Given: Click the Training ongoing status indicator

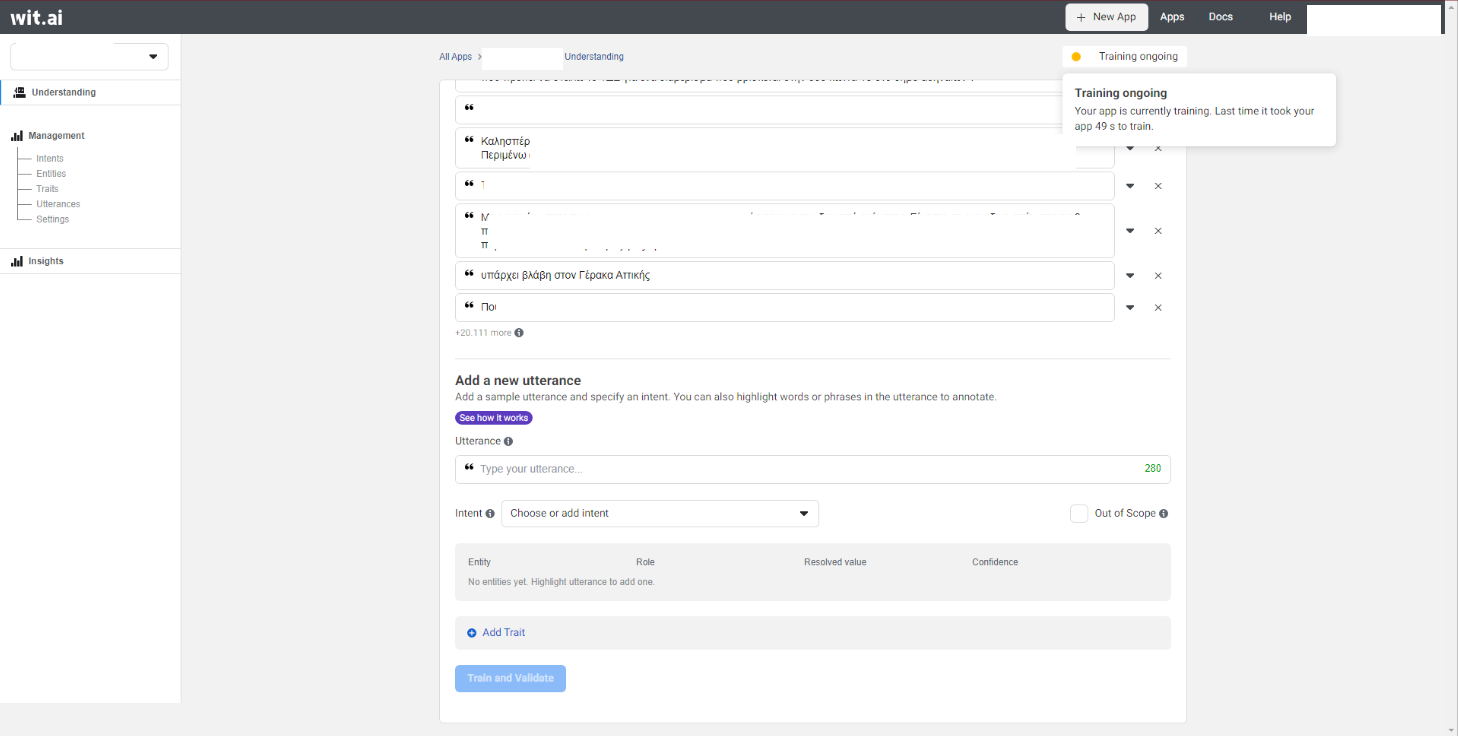Looking at the screenshot, I should pos(1125,57).
